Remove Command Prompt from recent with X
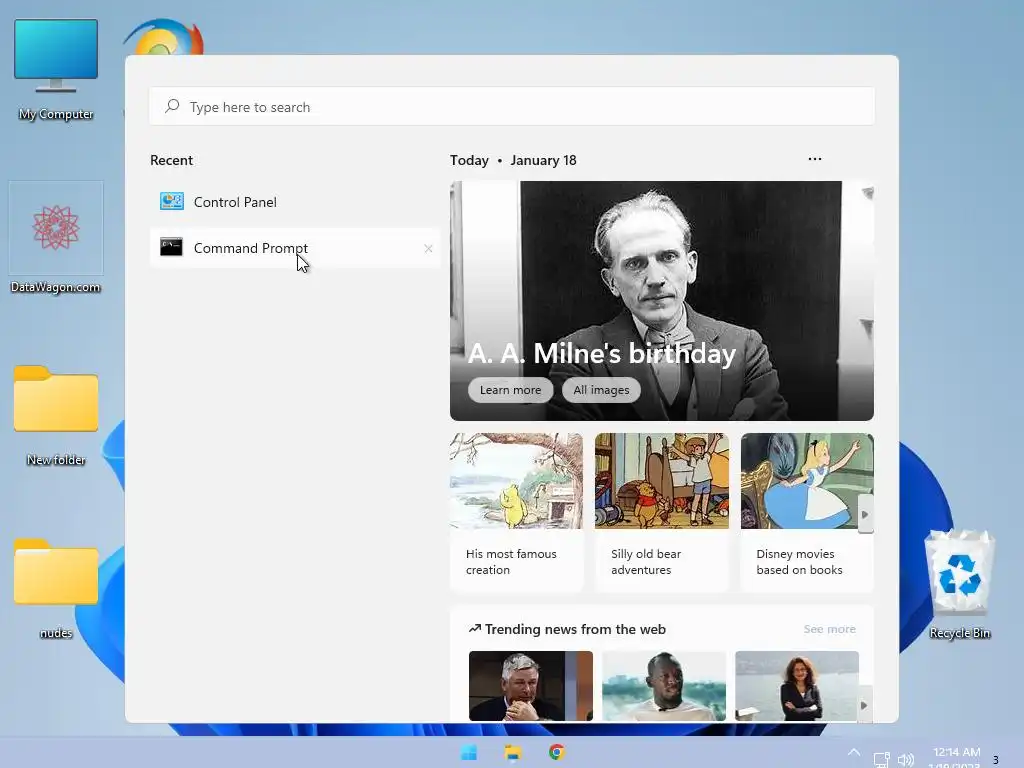Screen dimensions: 1024x768 (428, 248)
